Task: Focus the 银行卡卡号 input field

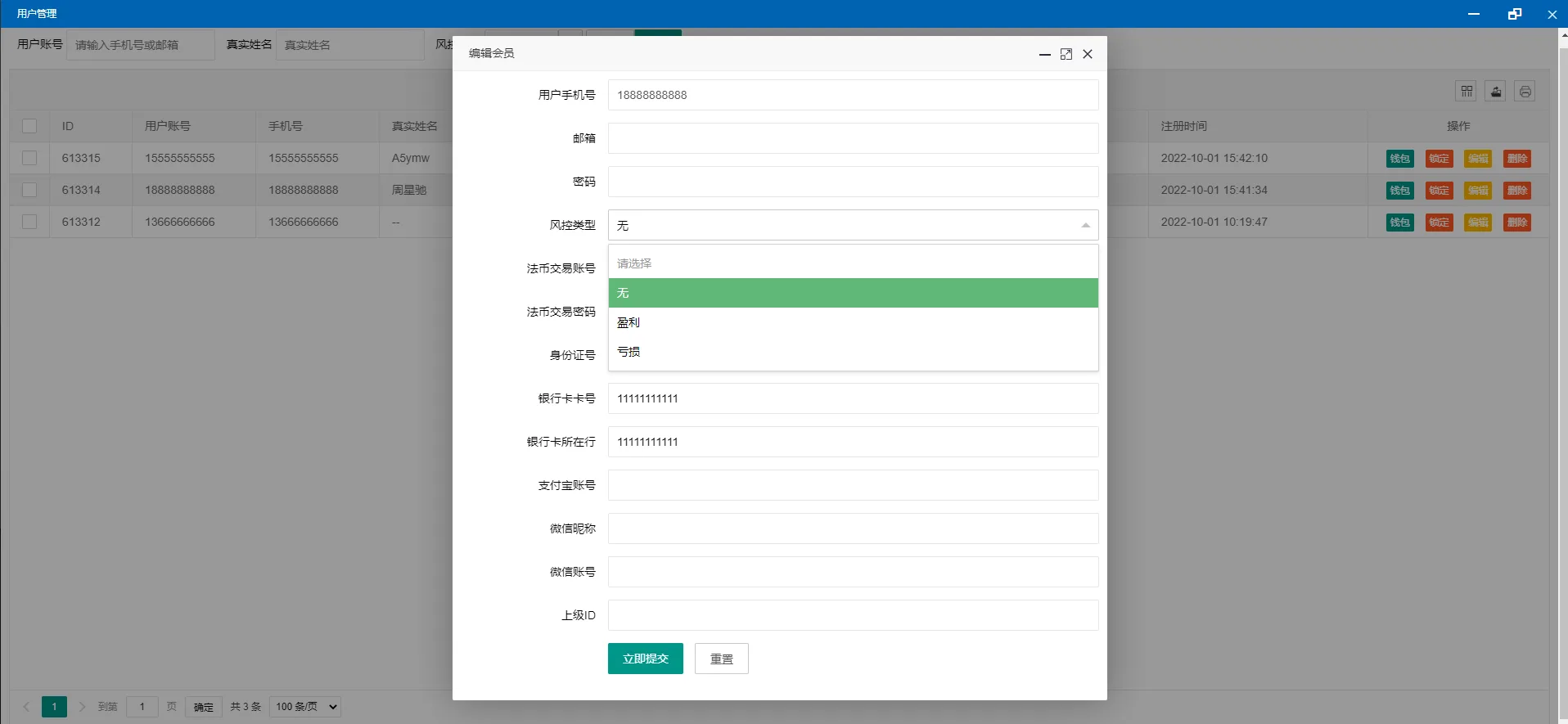Action: coord(853,398)
